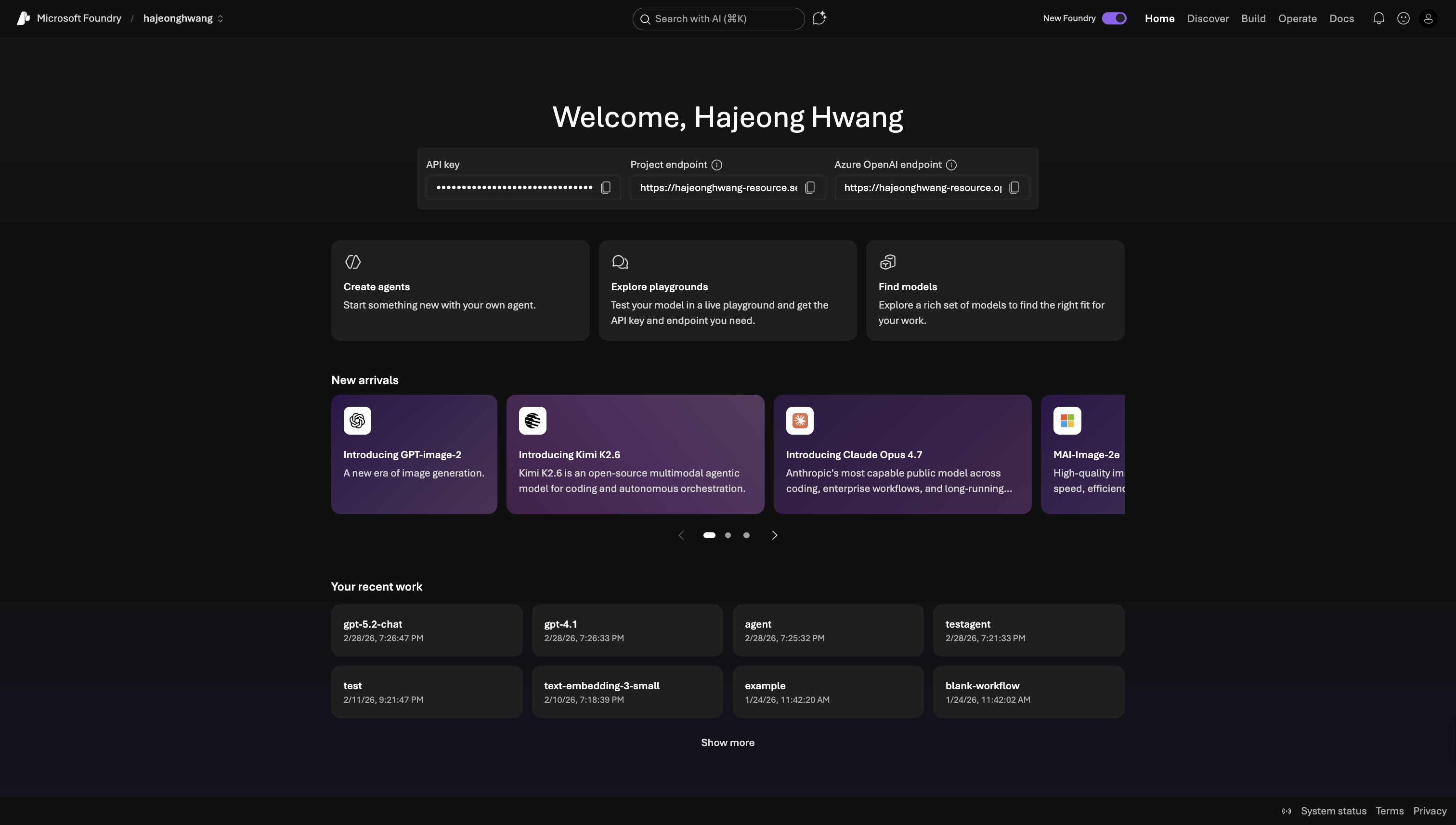Select the first carousel page indicator
Viewport: 1456px width, 825px height.
[709, 535]
